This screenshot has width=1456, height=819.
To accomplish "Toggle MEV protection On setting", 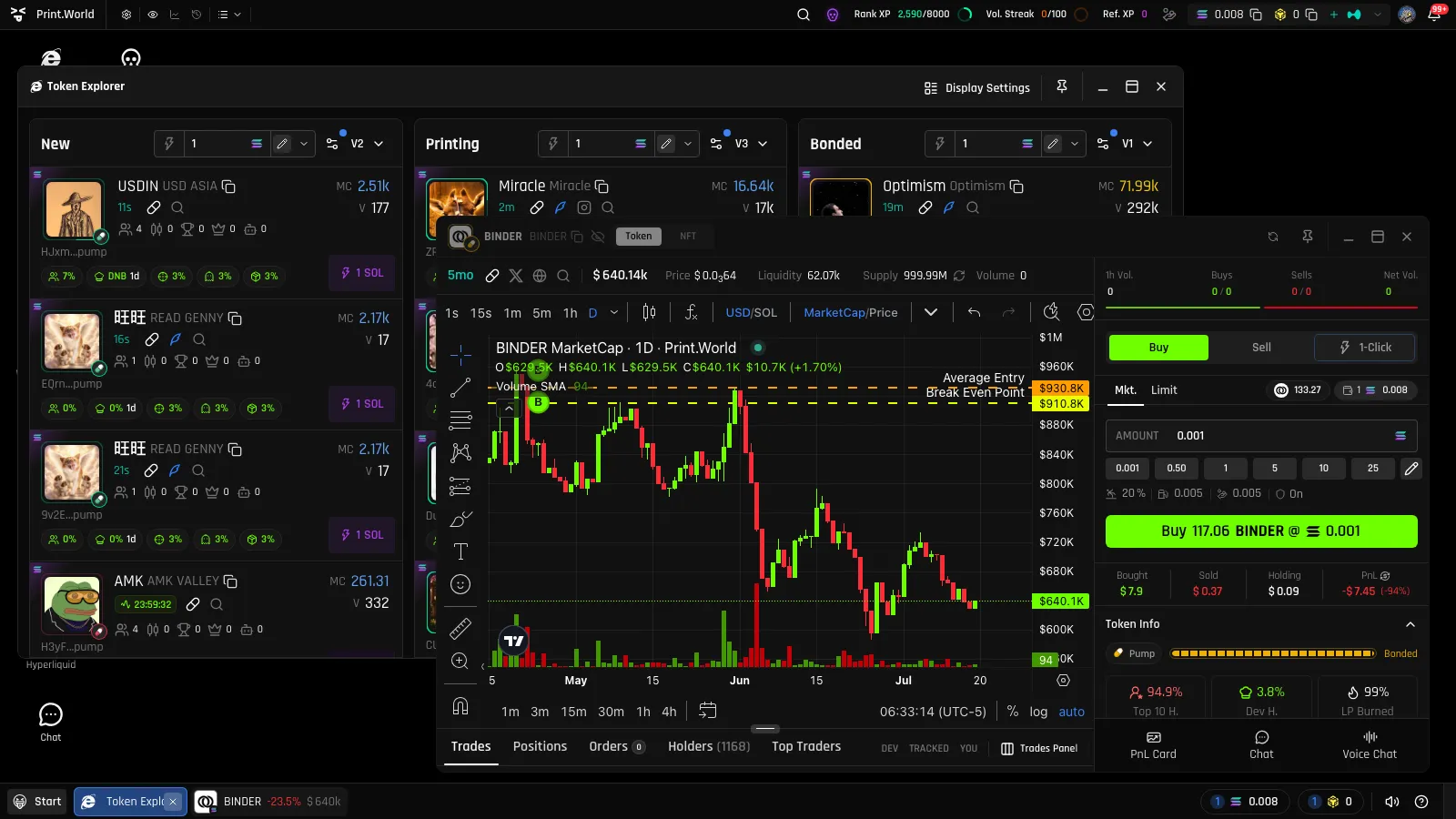I will (1289, 494).
